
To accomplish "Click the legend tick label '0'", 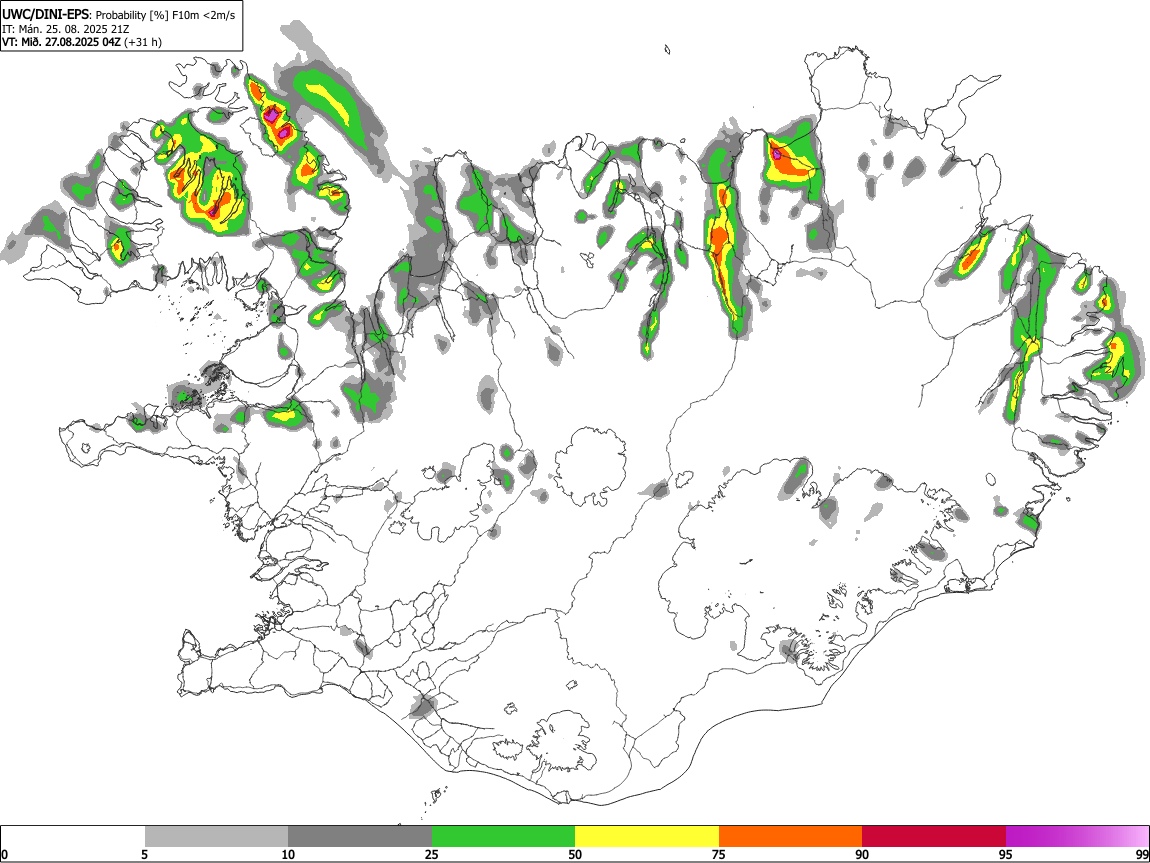I will point(4,855).
